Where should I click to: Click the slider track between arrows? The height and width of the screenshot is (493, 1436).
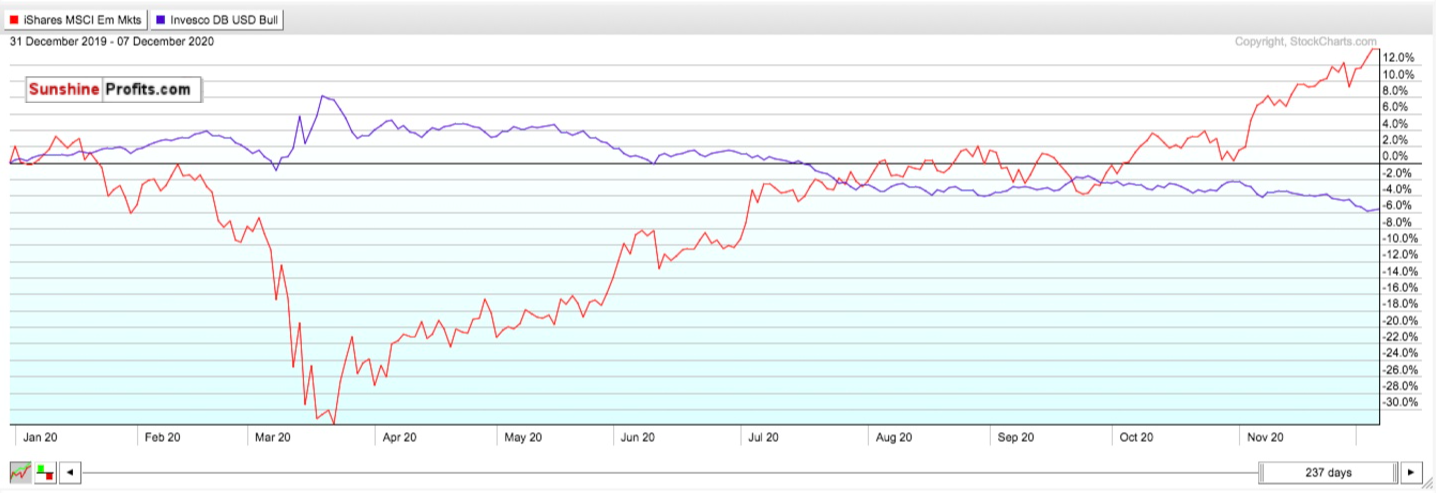(x=670, y=472)
